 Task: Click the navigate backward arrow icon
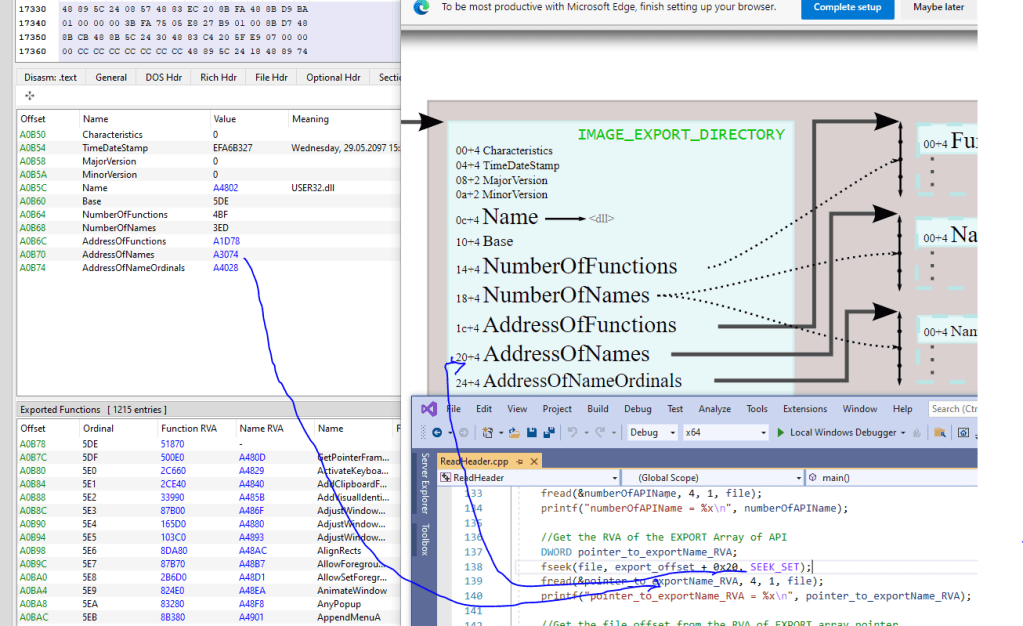pyautogui.click(x=437, y=433)
